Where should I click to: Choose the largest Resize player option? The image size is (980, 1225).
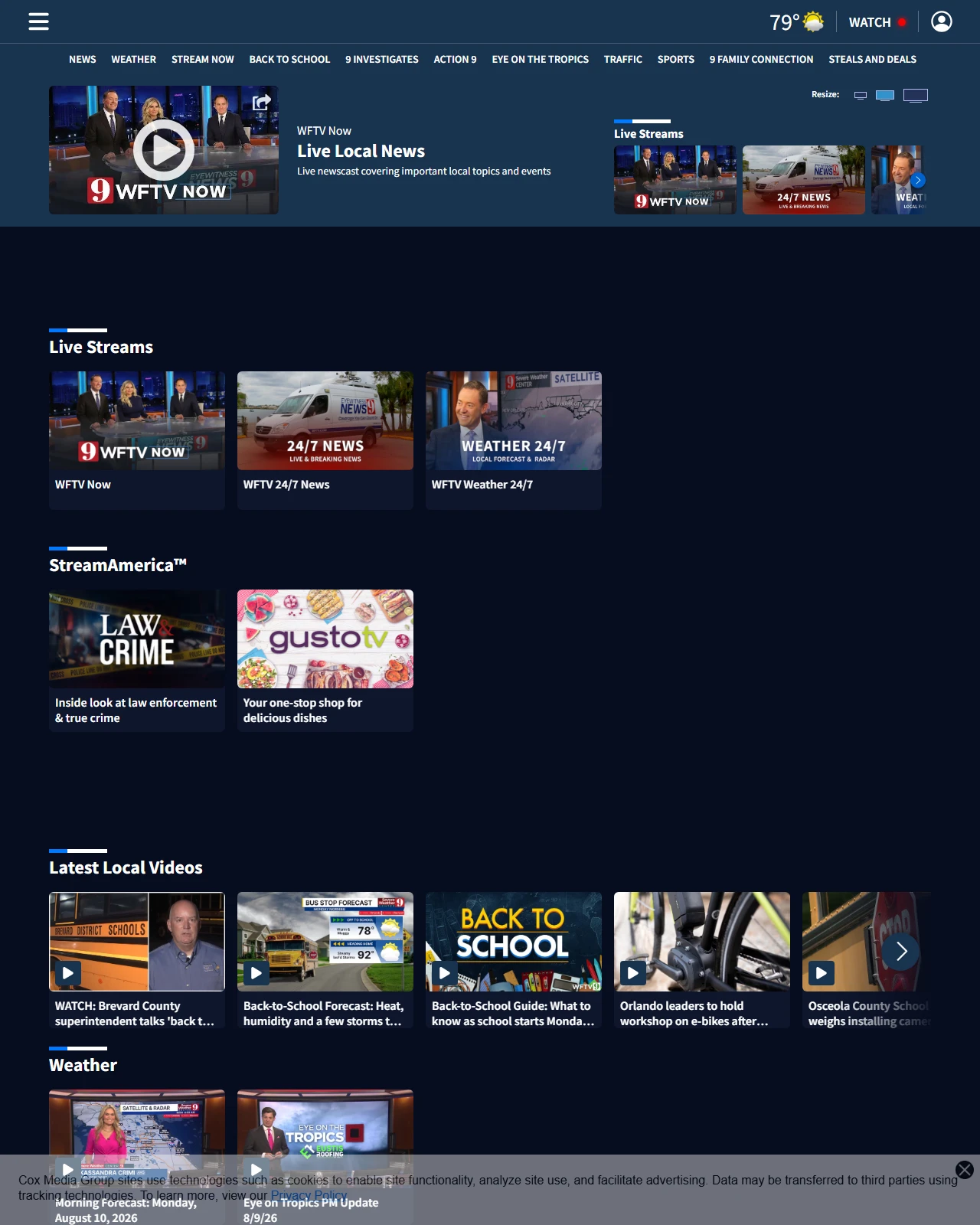click(916, 95)
